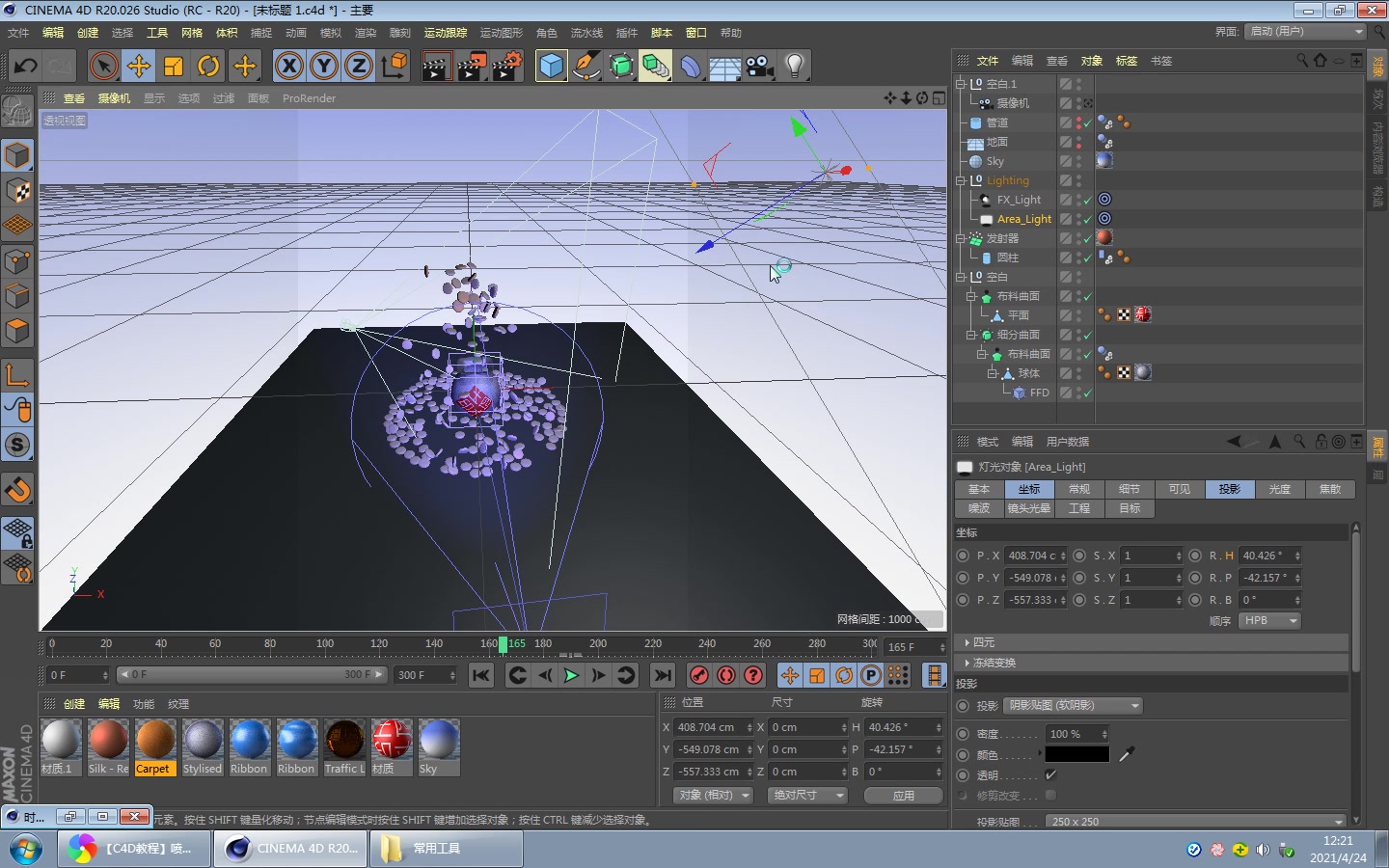Select the Rotate tool in the top toolbar
The width and height of the screenshot is (1389, 868).
[x=209, y=66]
